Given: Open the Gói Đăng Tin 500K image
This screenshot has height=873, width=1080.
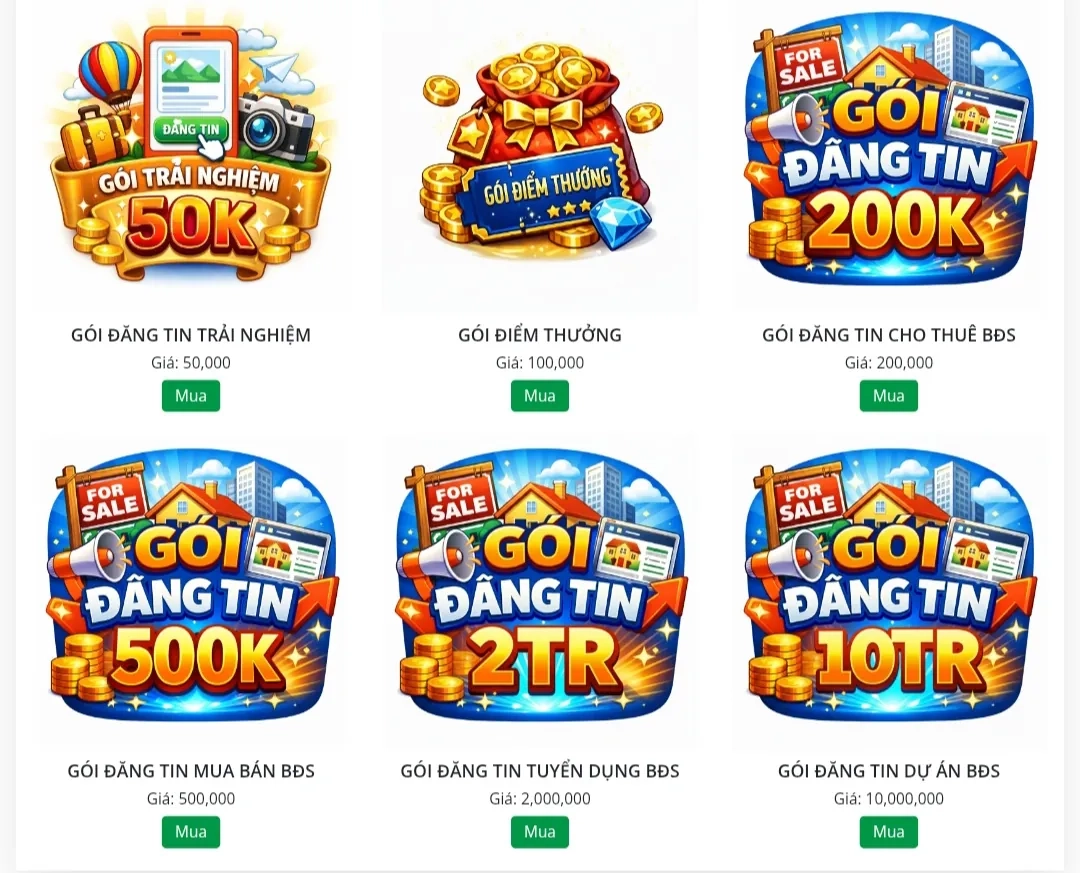Looking at the screenshot, I should coord(191,591).
